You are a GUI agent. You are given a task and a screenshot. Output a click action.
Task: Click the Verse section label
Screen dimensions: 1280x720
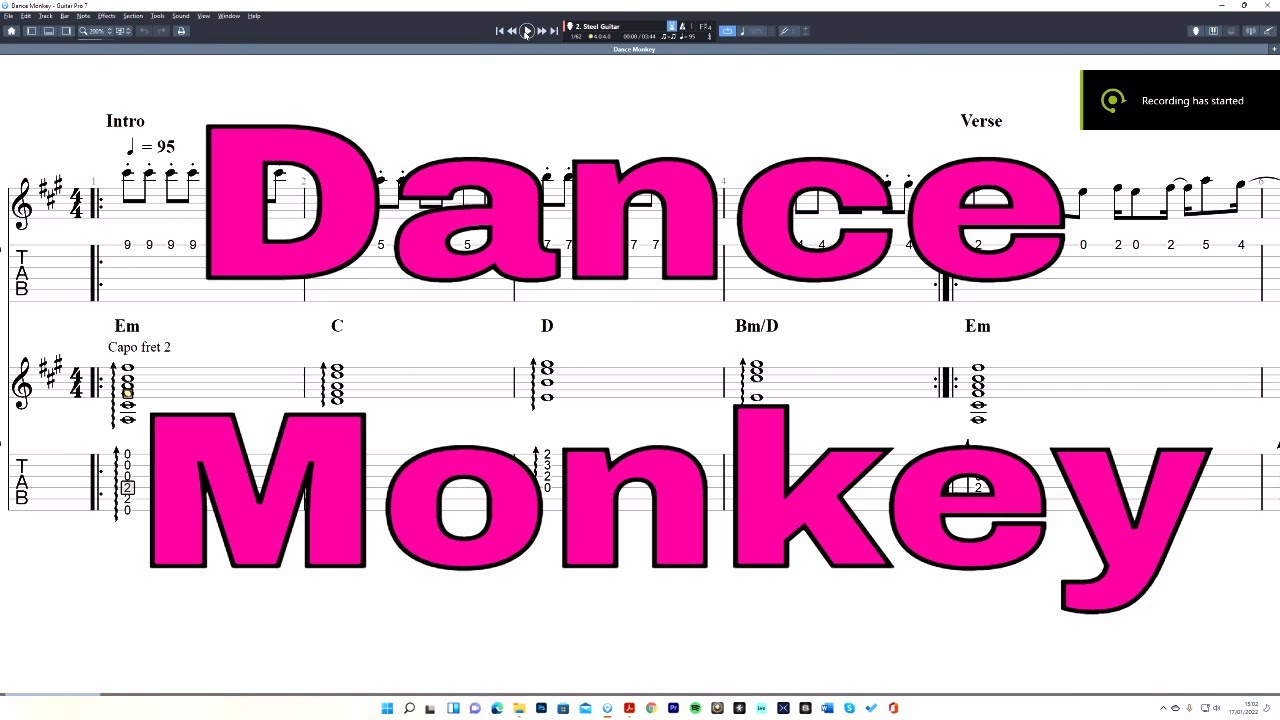pos(981,121)
